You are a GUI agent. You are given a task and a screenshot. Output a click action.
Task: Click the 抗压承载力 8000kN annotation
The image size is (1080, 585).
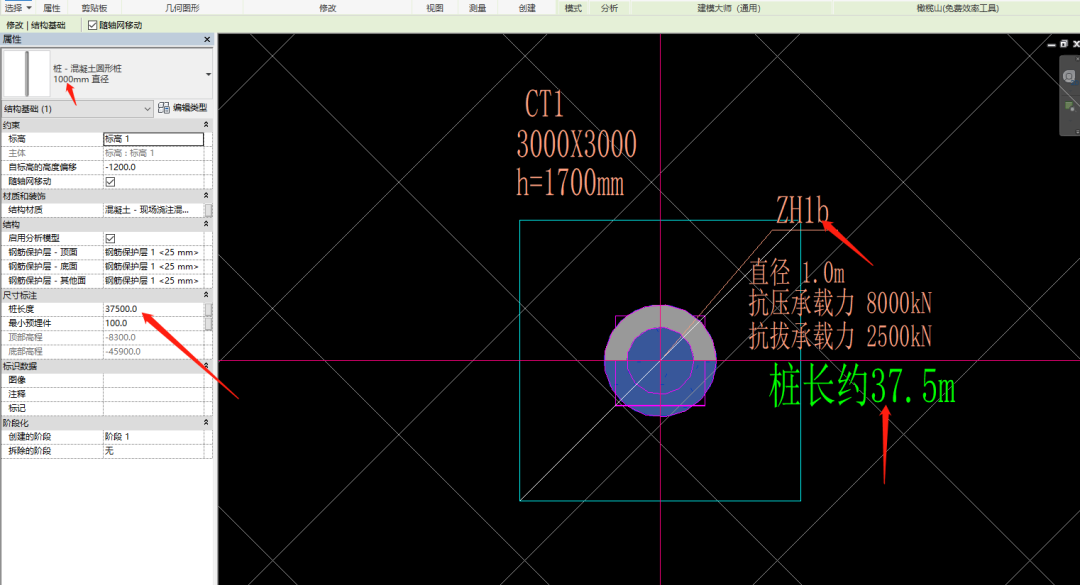840,303
